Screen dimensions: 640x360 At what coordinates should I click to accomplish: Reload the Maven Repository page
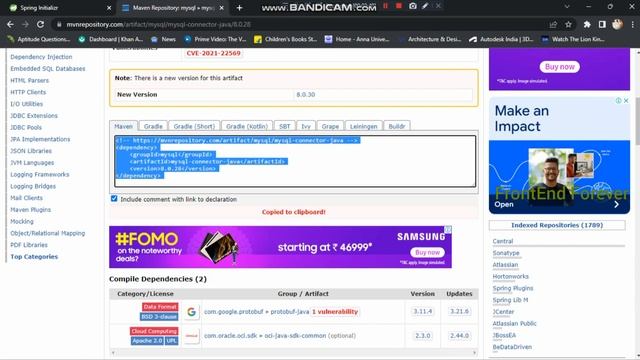40,24
